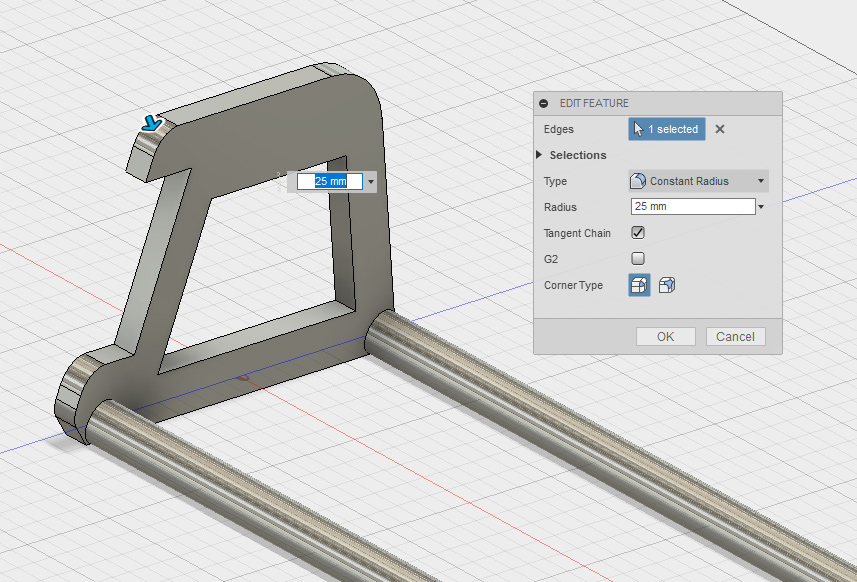Click the Radius input field in the dialog
This screenshot has height=582, width=857.
tap(692, 206)
